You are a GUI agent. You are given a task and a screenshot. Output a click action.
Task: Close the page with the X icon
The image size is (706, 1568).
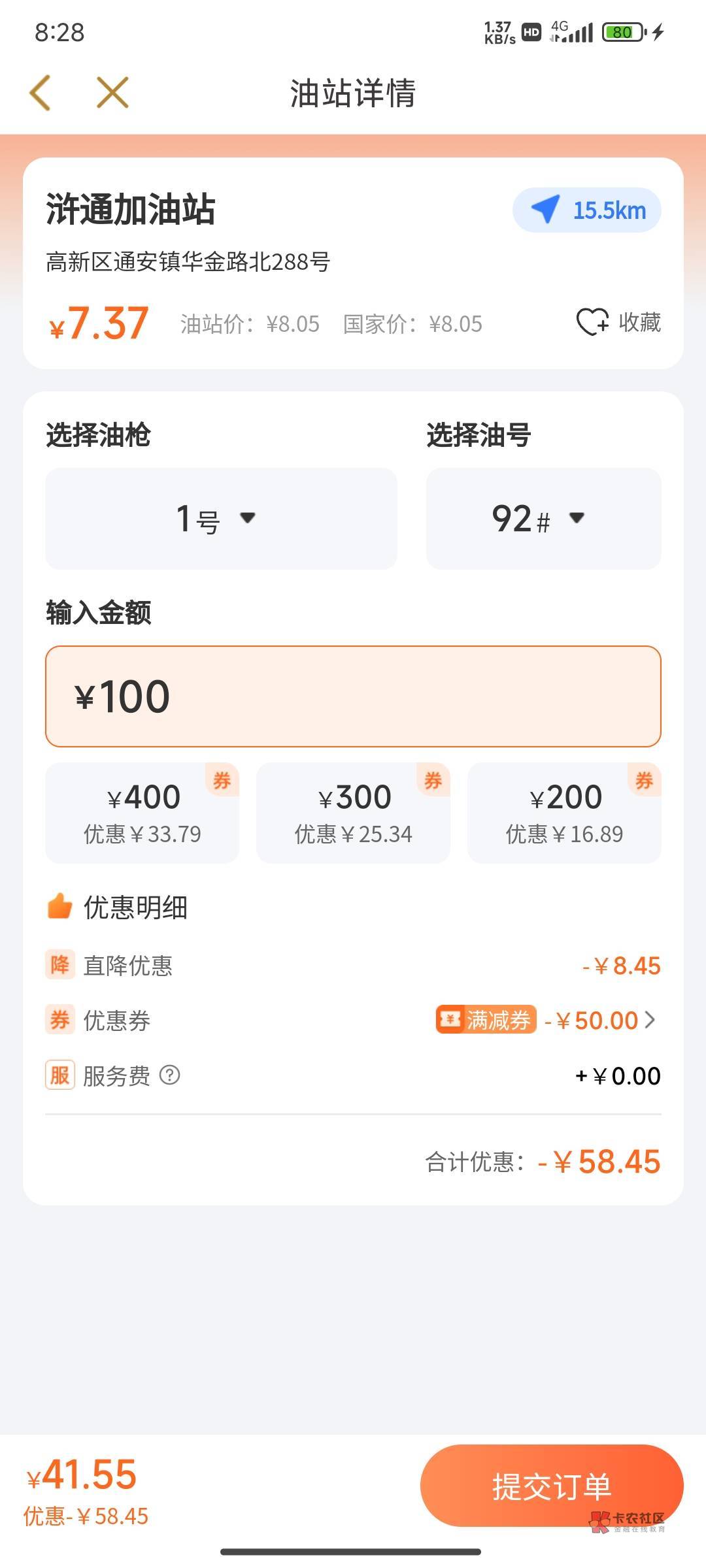[x=112, y=92]
